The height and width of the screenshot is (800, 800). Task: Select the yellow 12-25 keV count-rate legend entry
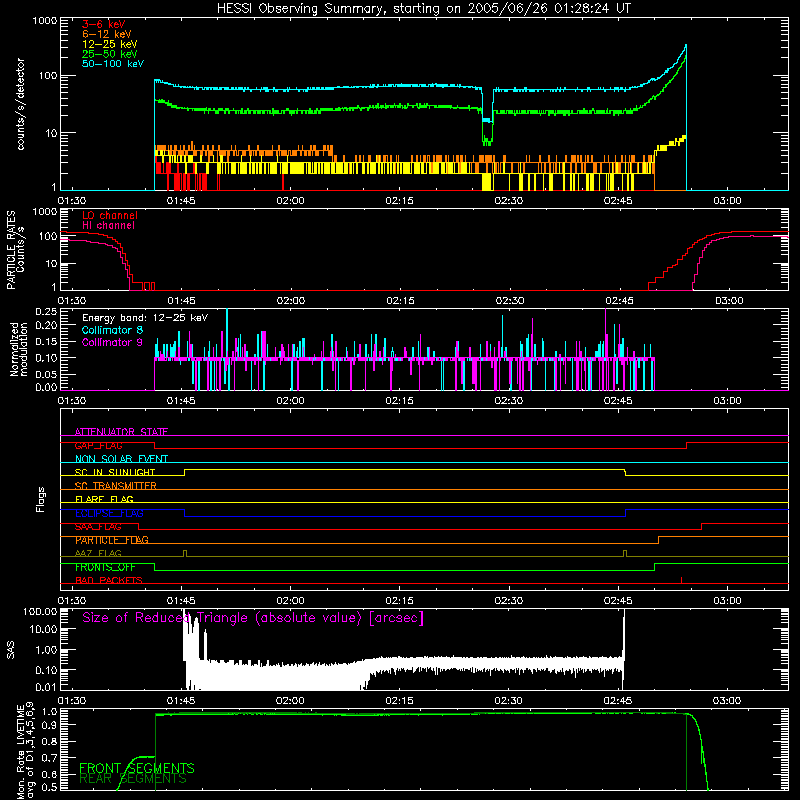[109, 44]
